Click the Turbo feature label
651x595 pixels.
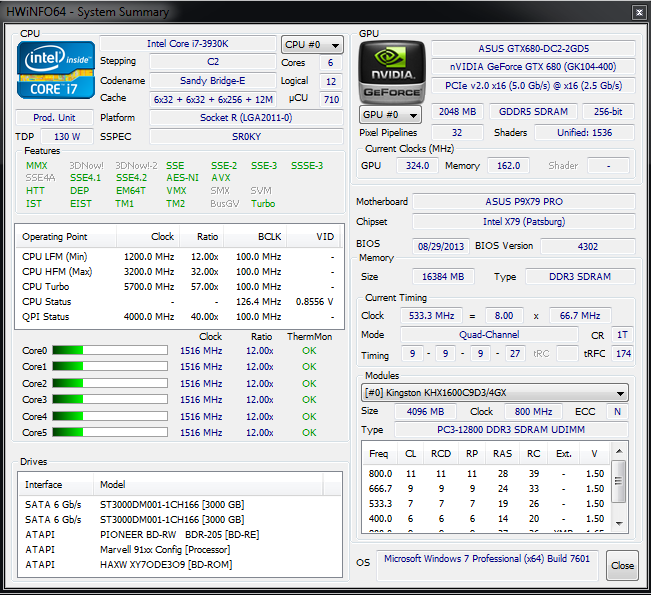[263, 203]
